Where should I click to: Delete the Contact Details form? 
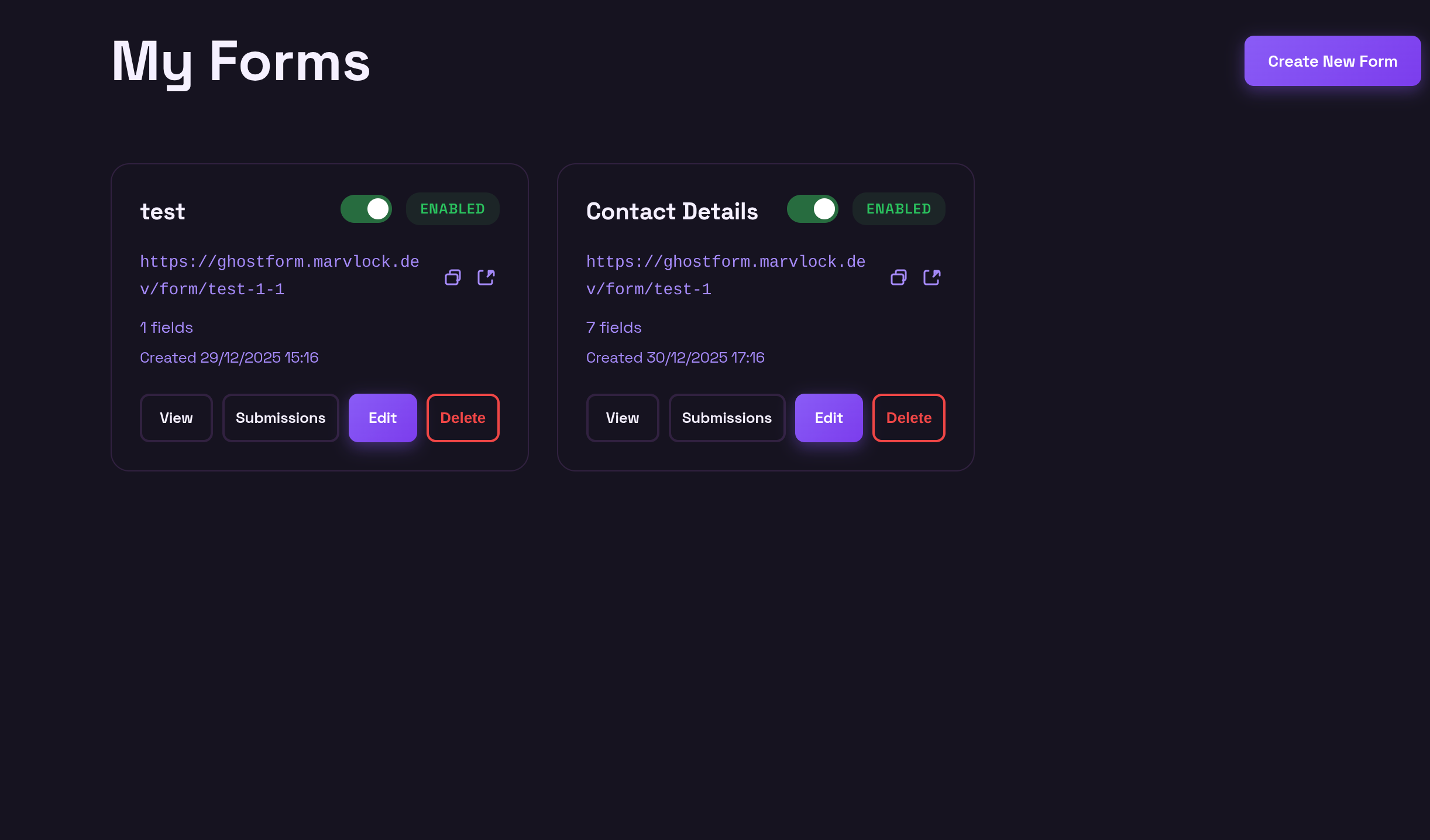[x=909, y=418]
